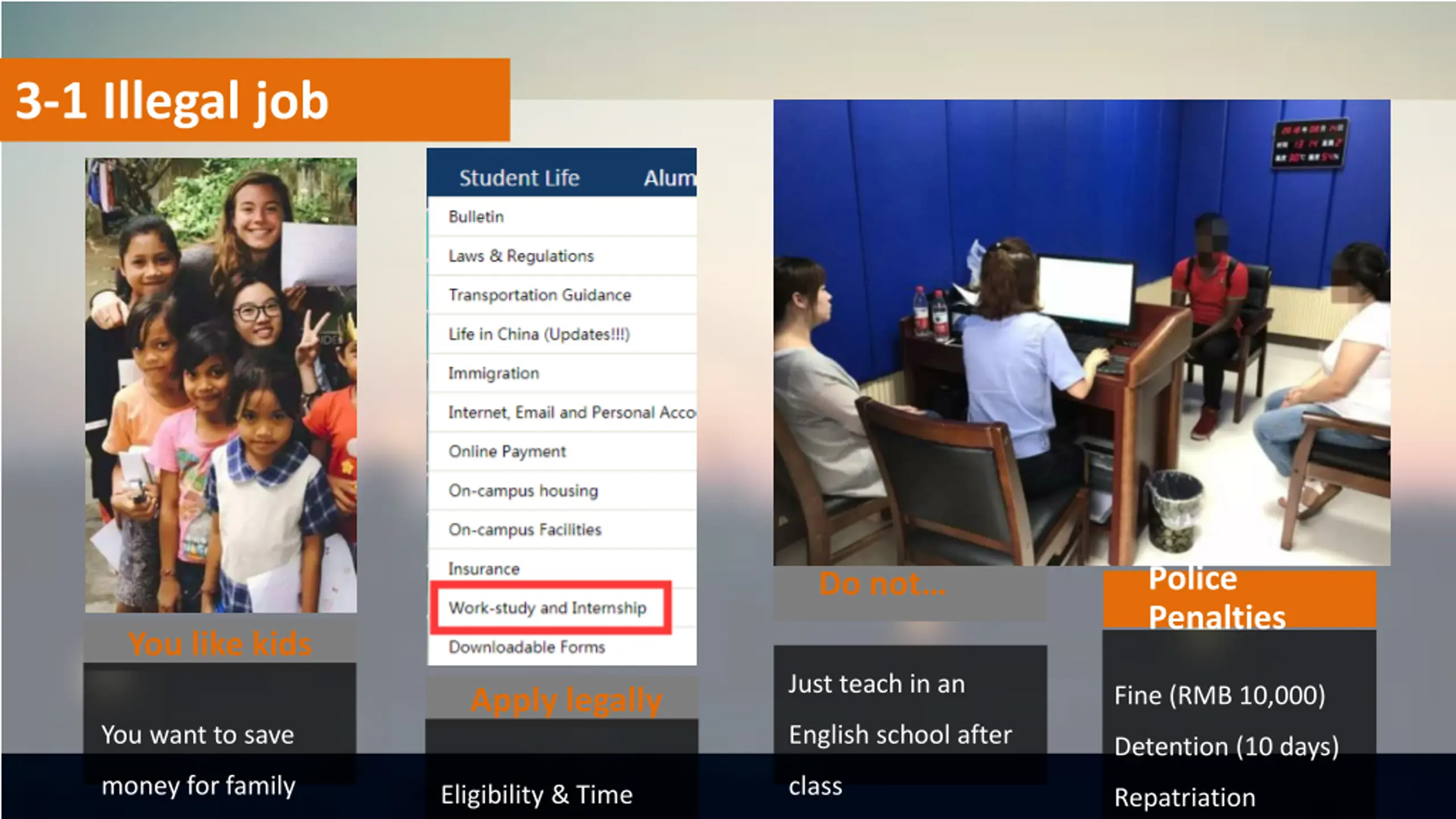The image size is (1456, 819).
Task: Open On-campus housing entry
Action: coord(562,490)
